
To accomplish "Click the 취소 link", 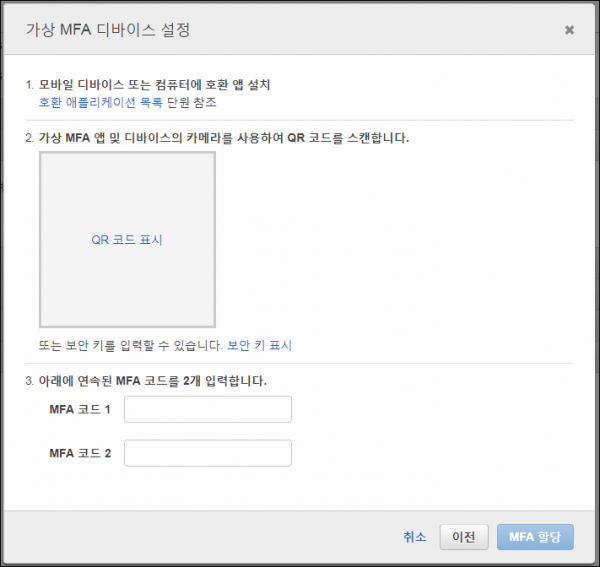I will 414,537.
